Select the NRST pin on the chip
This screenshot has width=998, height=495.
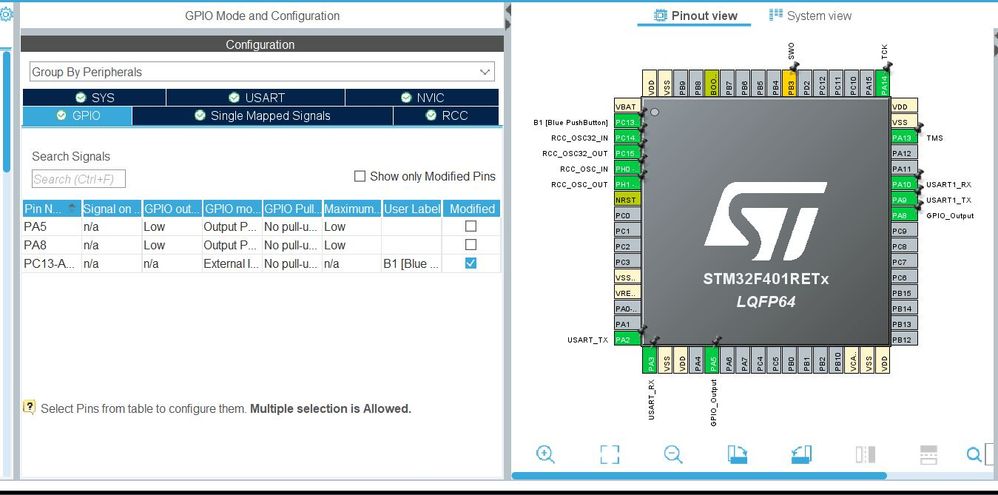(627, 200)
